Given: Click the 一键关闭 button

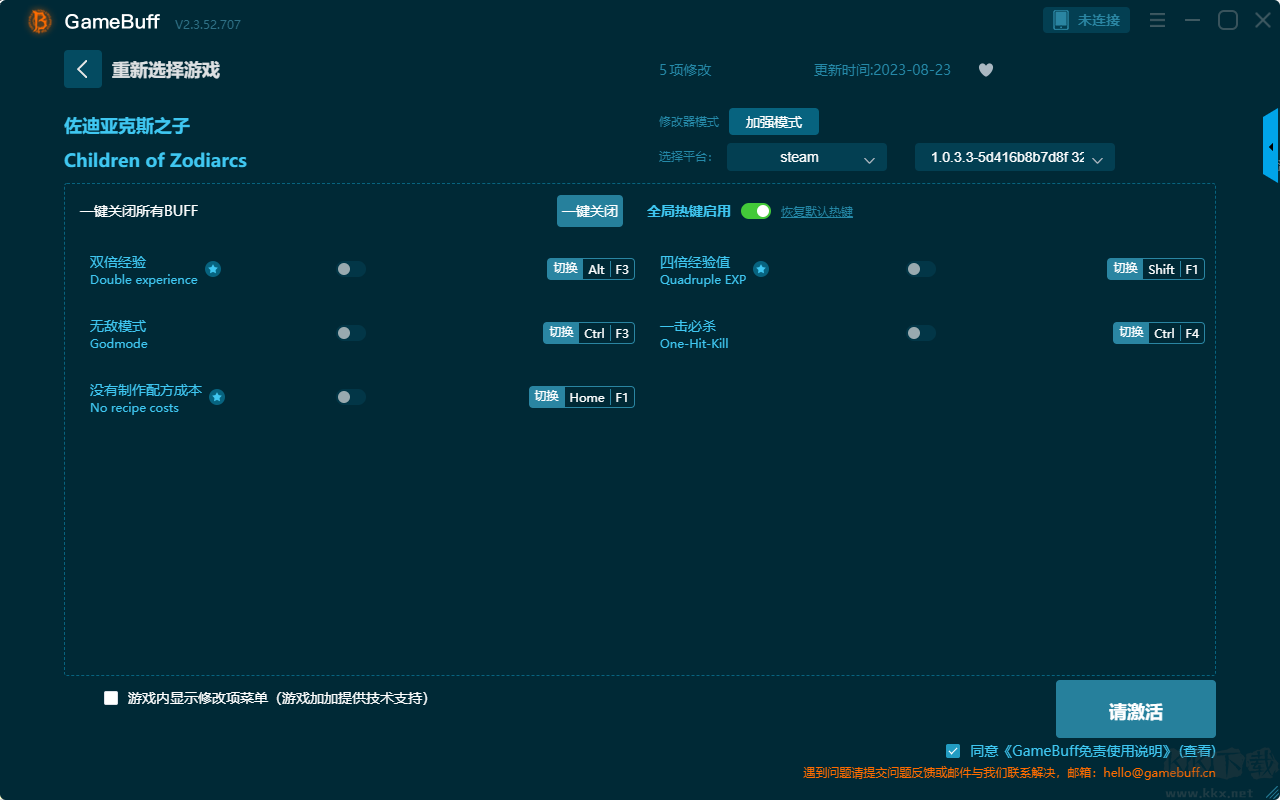Looking at the screenshot, I should point(590,211).
